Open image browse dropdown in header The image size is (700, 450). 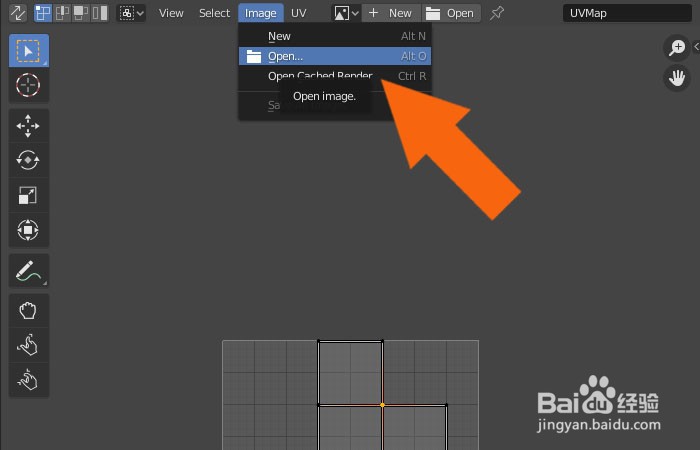coord(346,13)
